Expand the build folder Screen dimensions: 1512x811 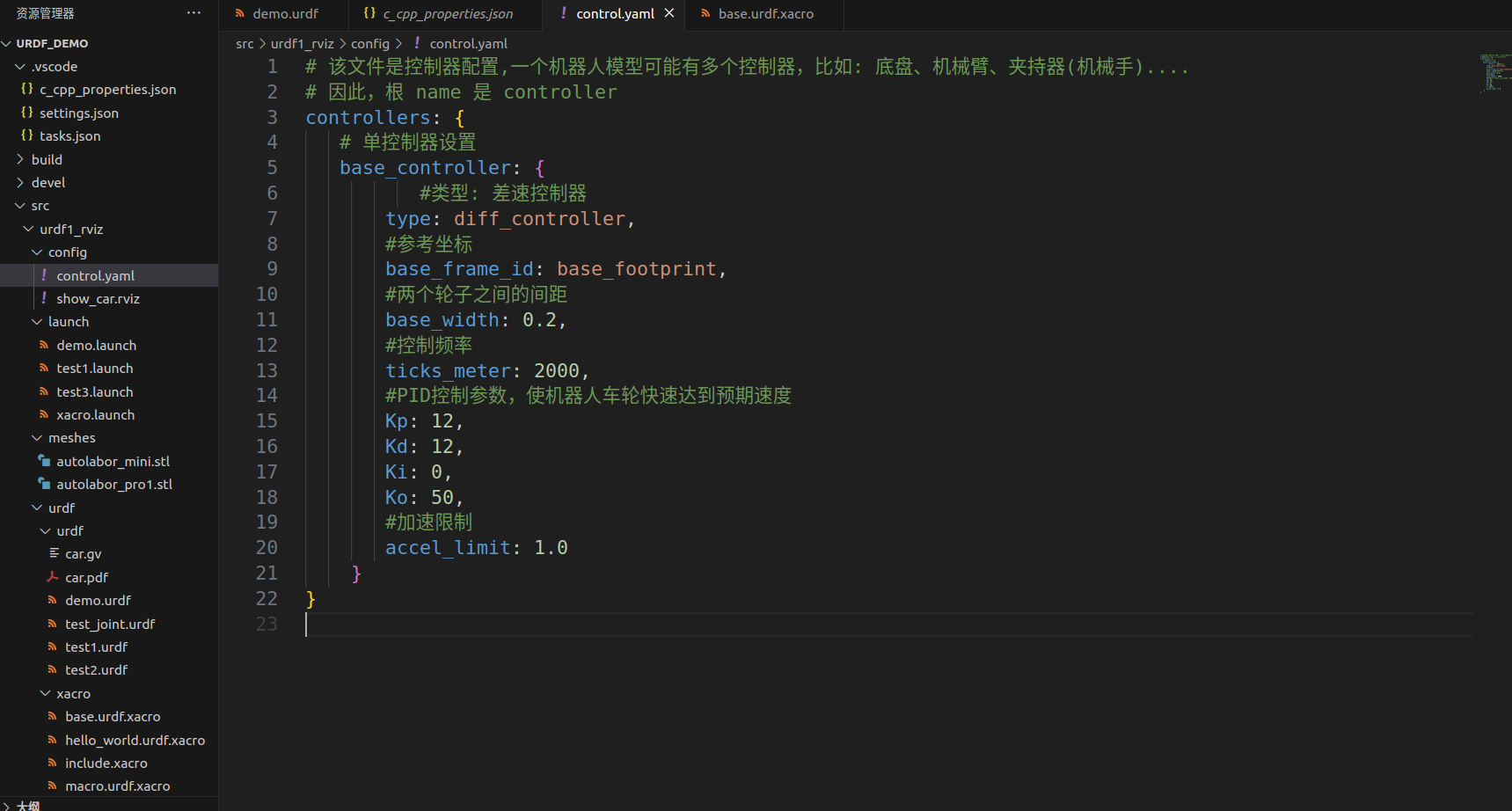[20, 159]
